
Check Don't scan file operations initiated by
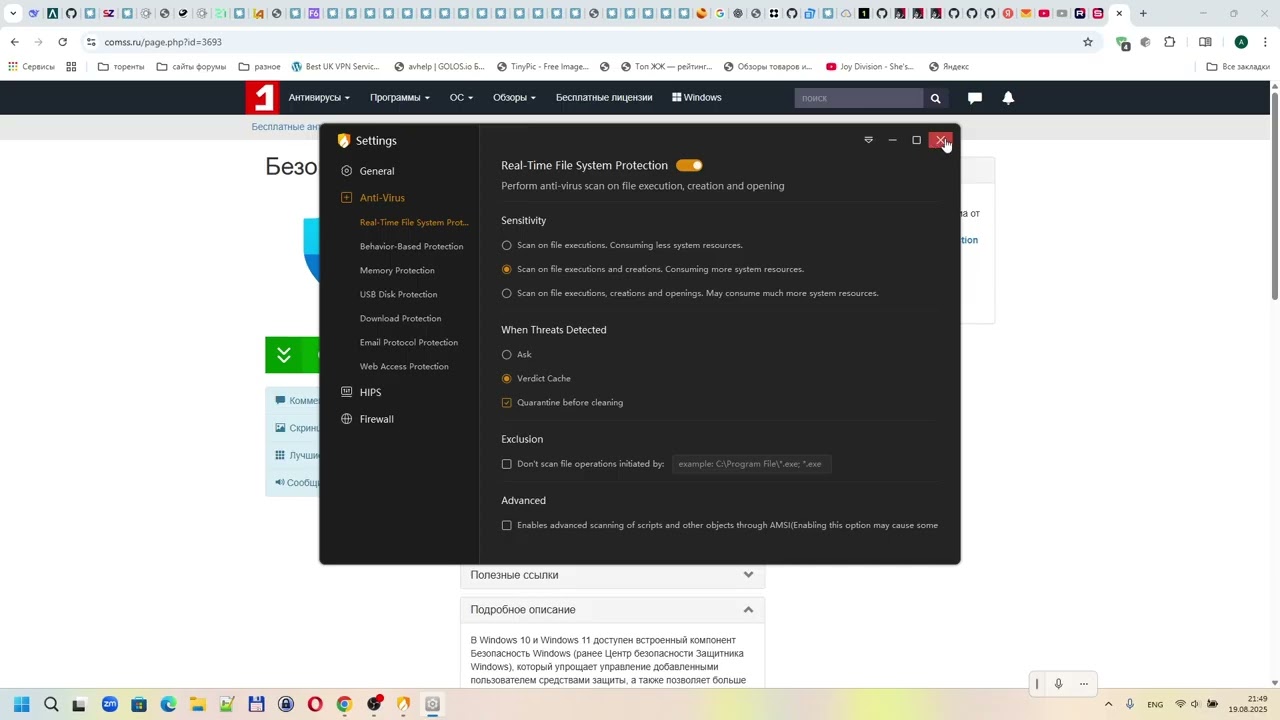pyautogui.click(x=506, y=464)
